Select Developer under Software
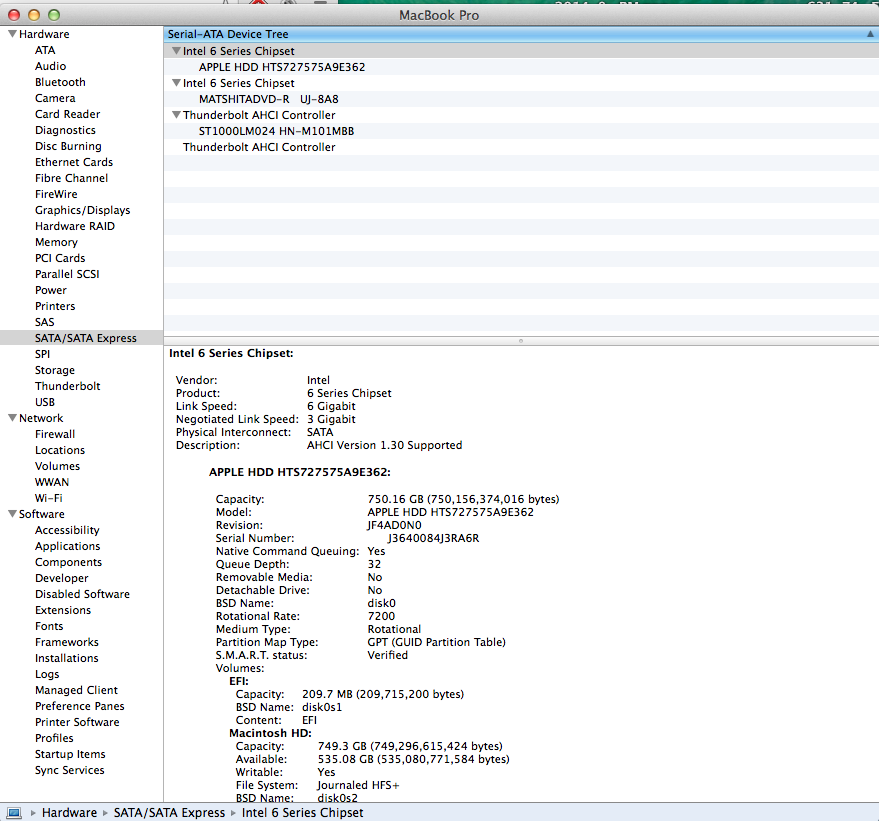Screen dimensions: 879x821 [62, 578]
